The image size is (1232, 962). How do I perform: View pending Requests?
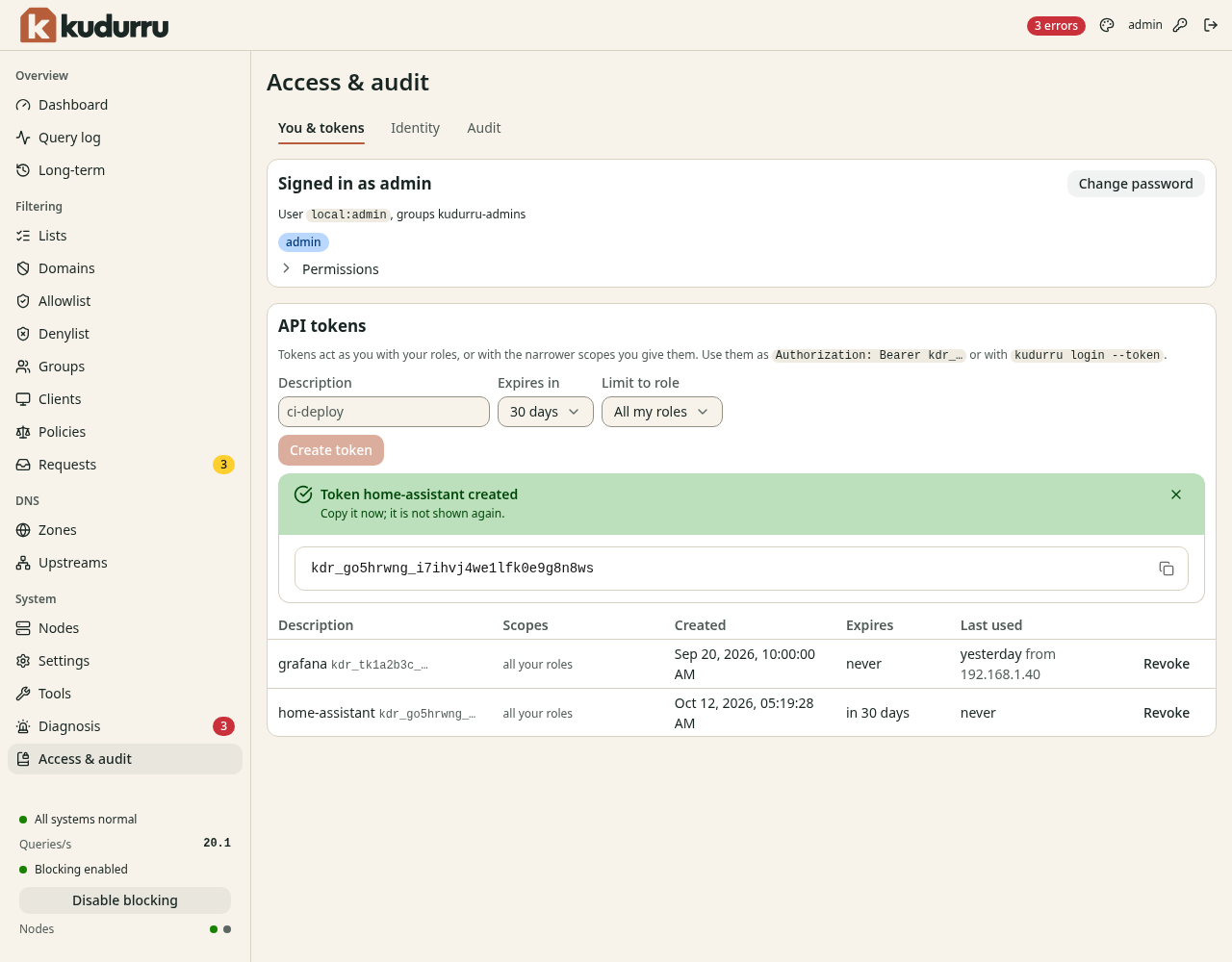125,465
